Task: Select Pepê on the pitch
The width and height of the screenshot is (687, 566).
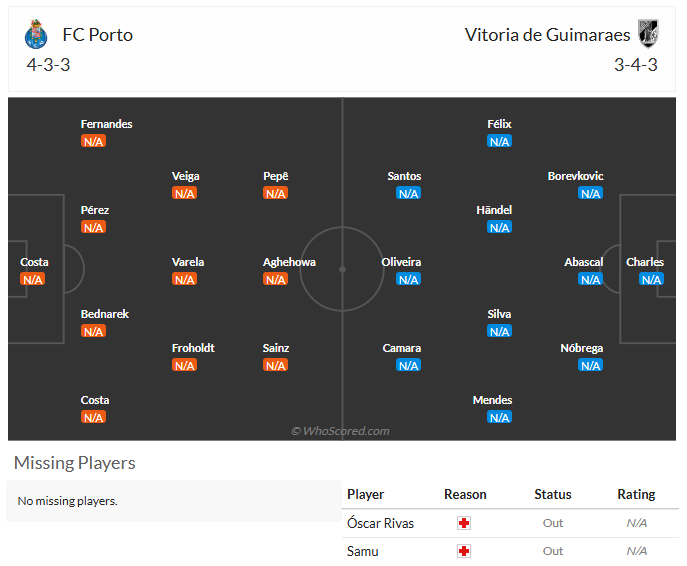Action: click(276, 176)
